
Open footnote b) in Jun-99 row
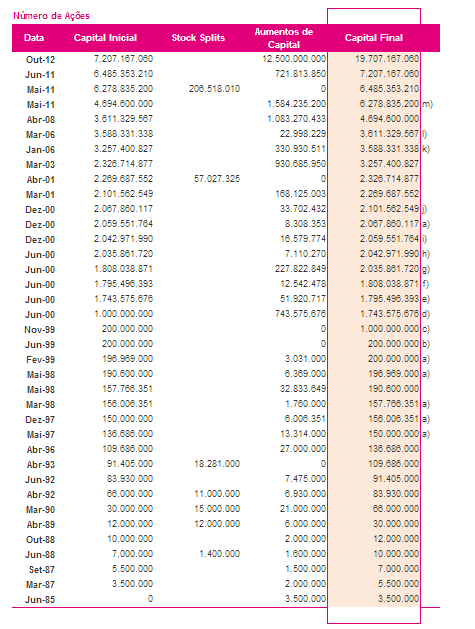click(426, 344)
